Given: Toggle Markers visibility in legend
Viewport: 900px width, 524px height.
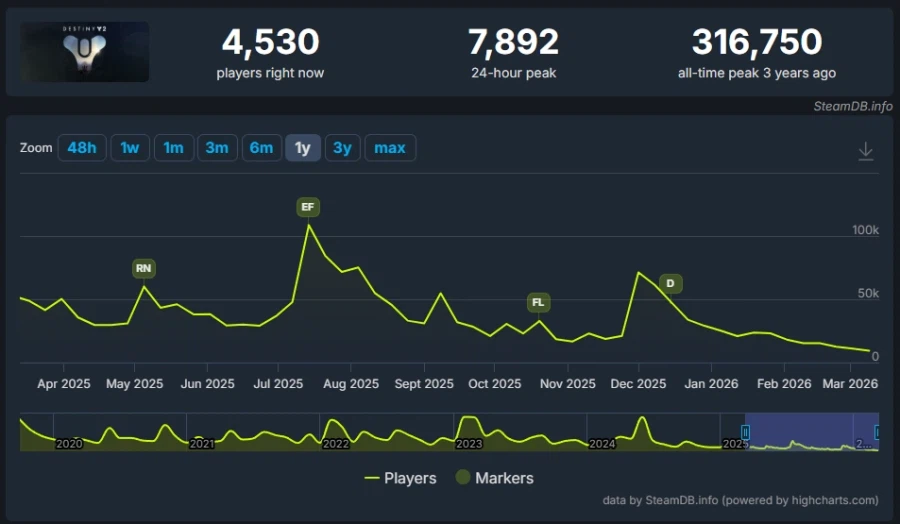Looking at the screenshot, I should tap(494, 478).
